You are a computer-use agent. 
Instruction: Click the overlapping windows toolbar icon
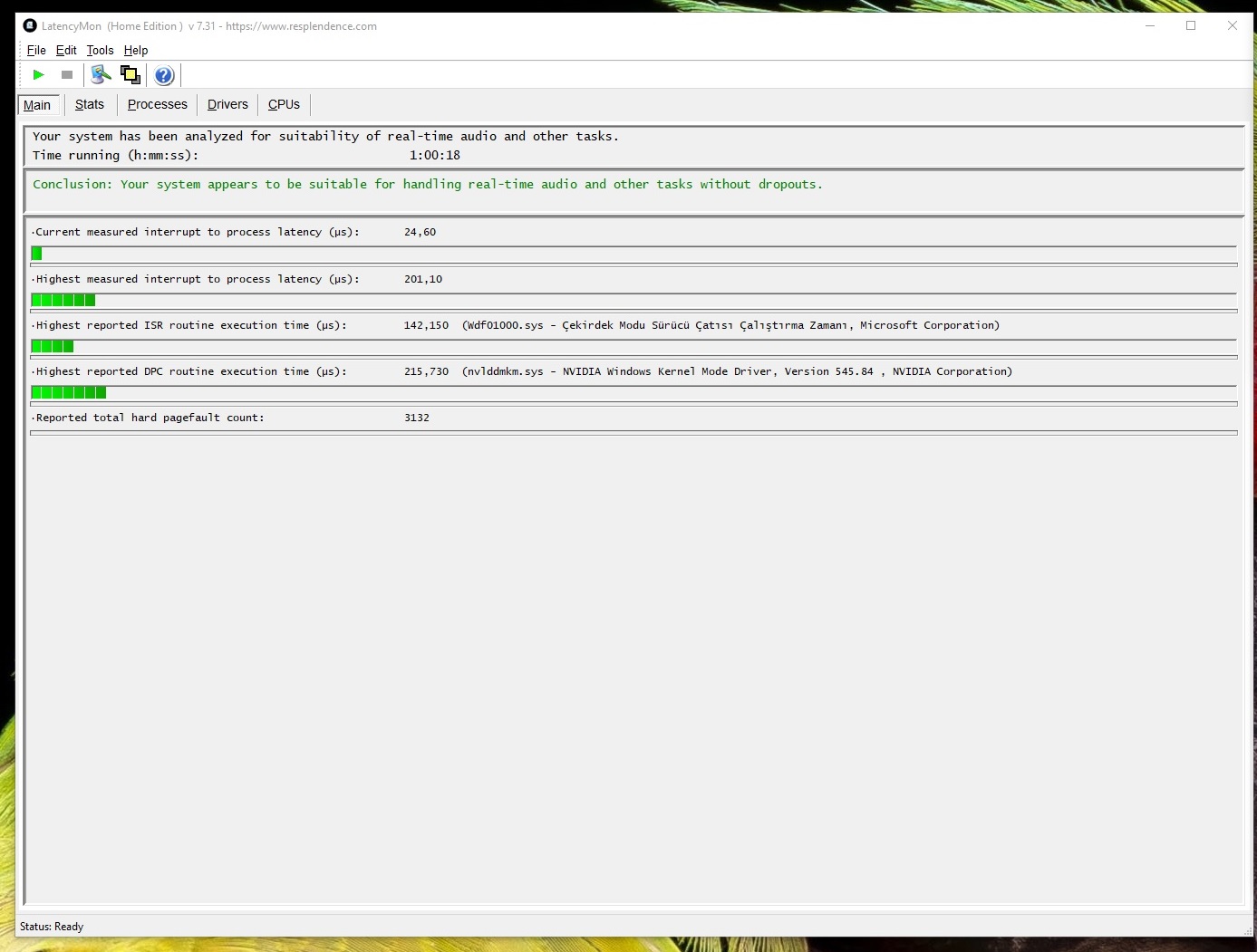(x=131, y=75)
